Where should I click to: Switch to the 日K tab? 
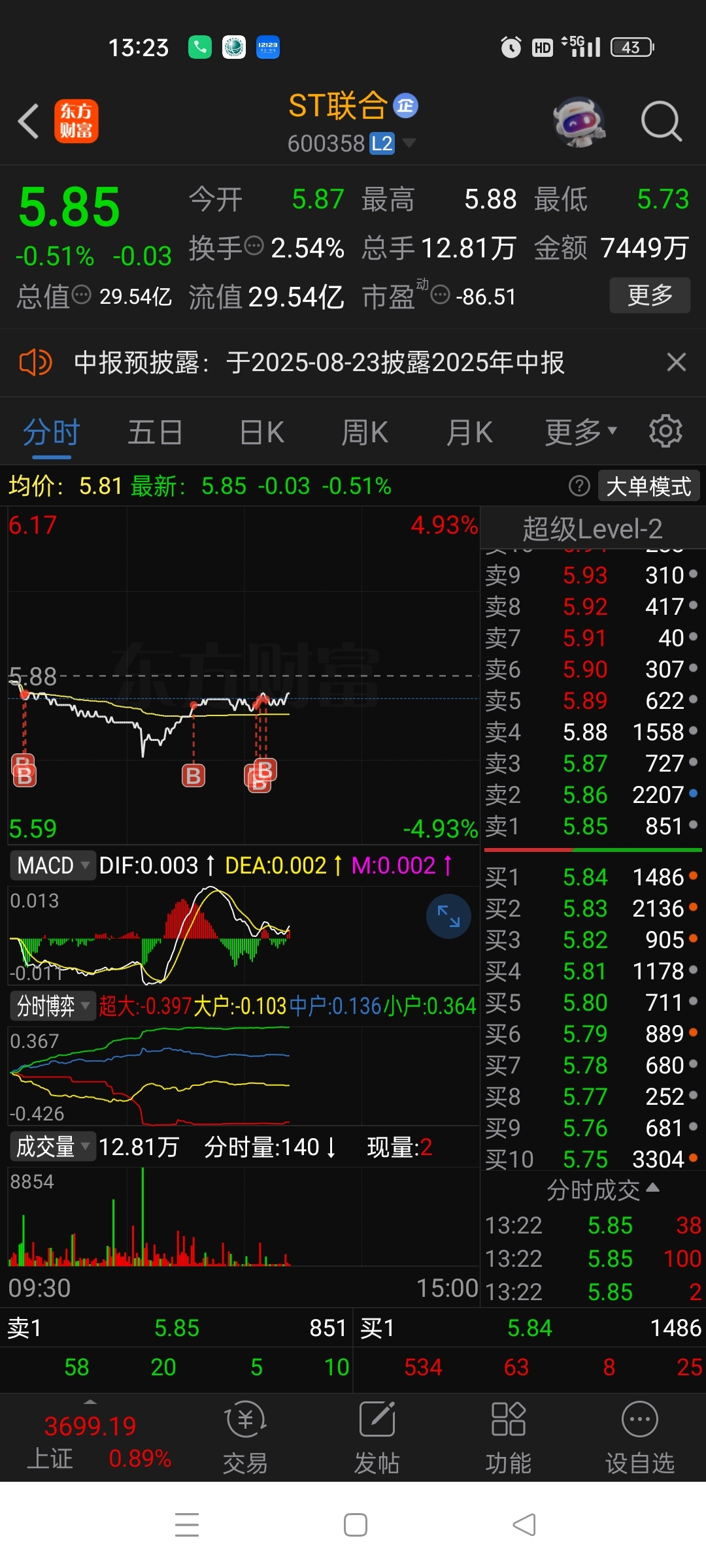(x=262, y=433)
